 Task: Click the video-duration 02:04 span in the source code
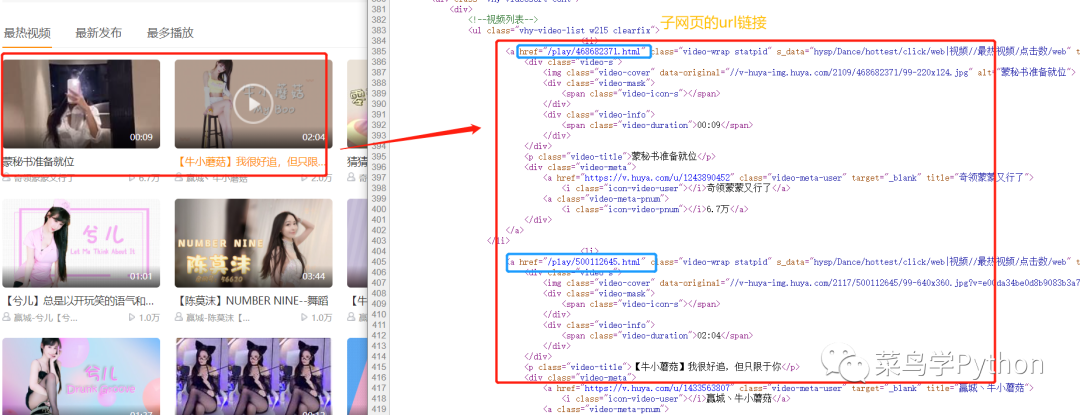tap(657, 336)
